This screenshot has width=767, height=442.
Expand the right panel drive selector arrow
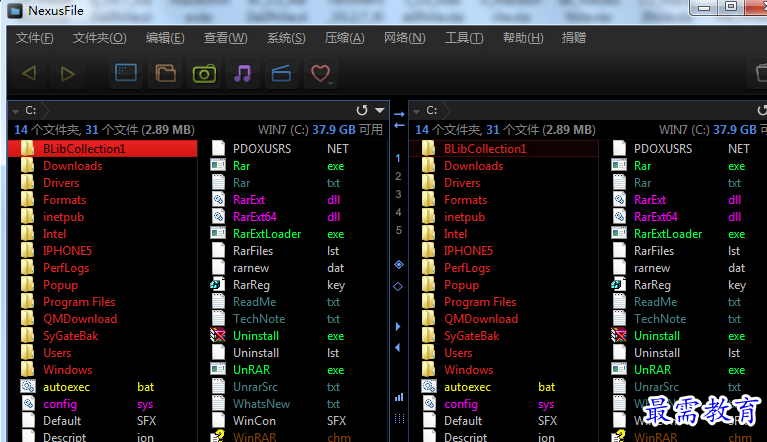[x=417, y=111]
